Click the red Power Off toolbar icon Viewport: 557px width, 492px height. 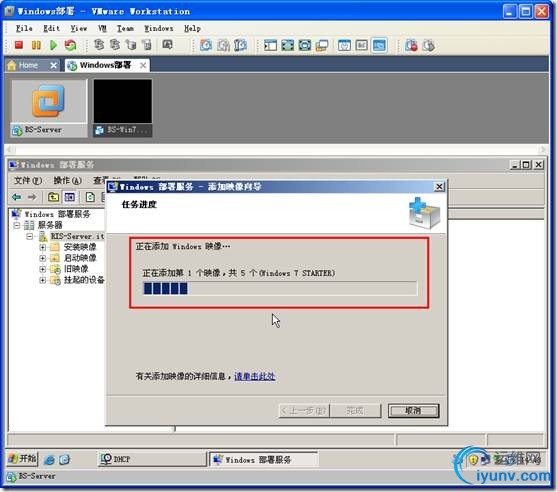click(x=18, y=45)
